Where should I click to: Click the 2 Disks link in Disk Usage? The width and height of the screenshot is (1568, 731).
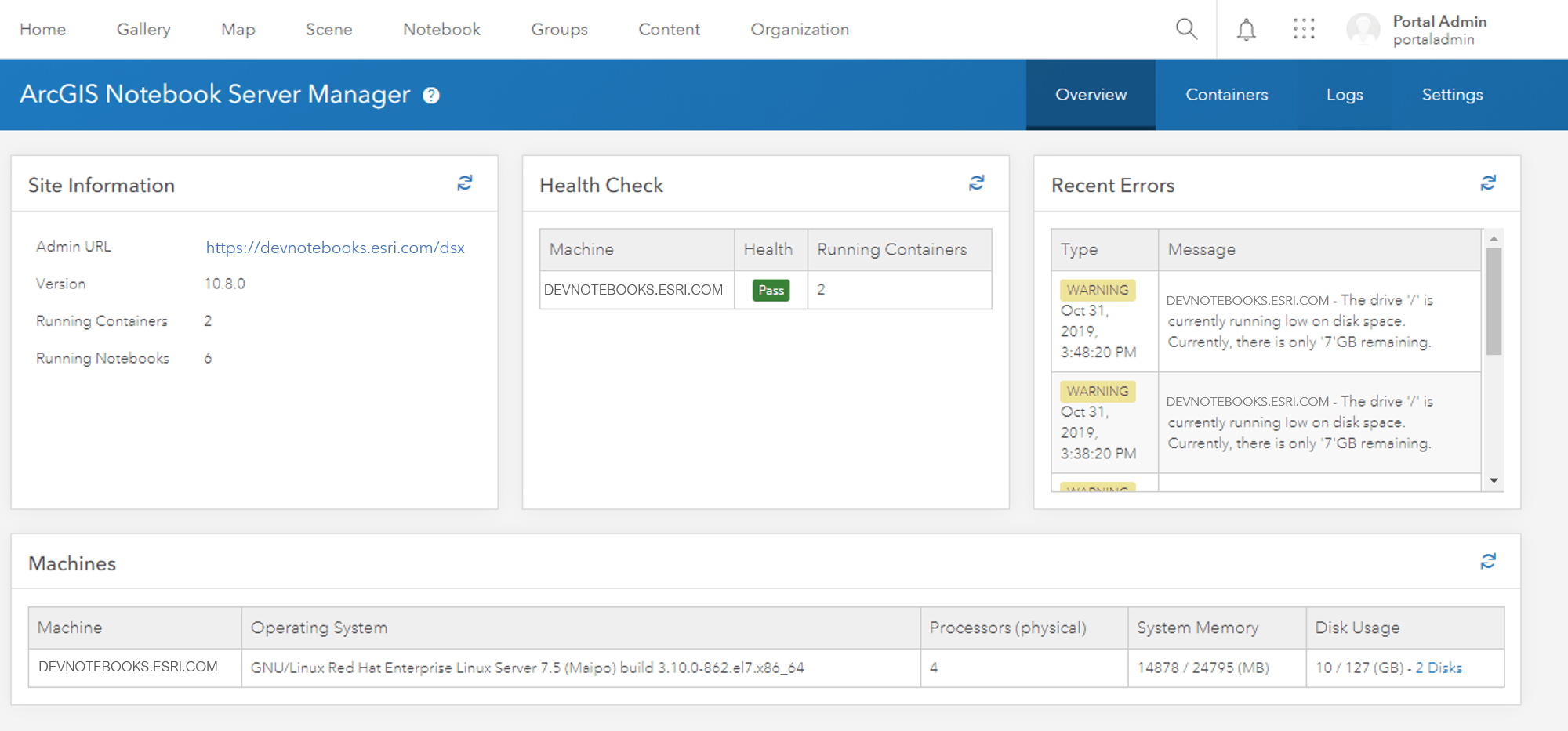click(1439, 668)
